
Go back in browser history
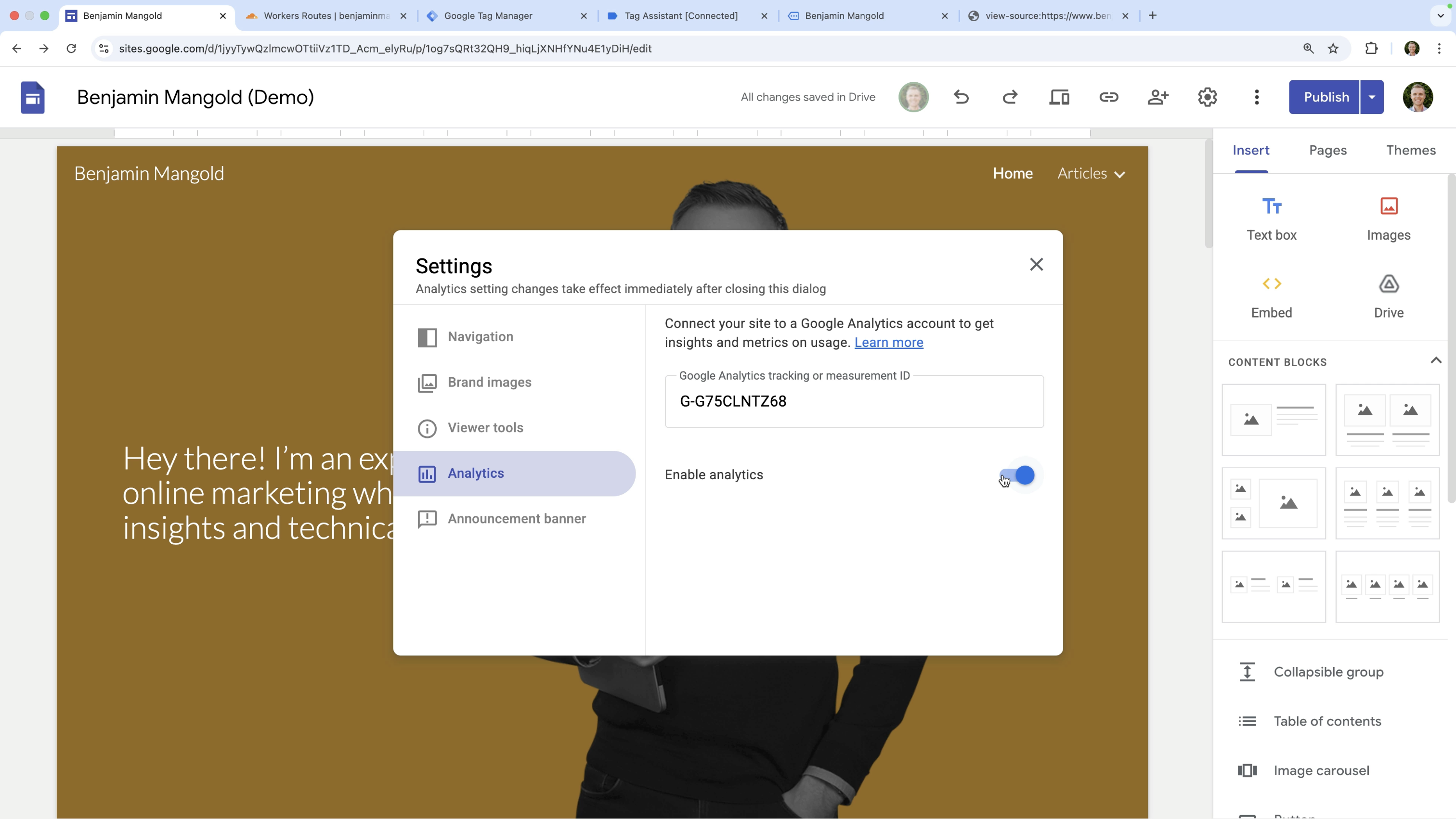click(x=17, y=49)
